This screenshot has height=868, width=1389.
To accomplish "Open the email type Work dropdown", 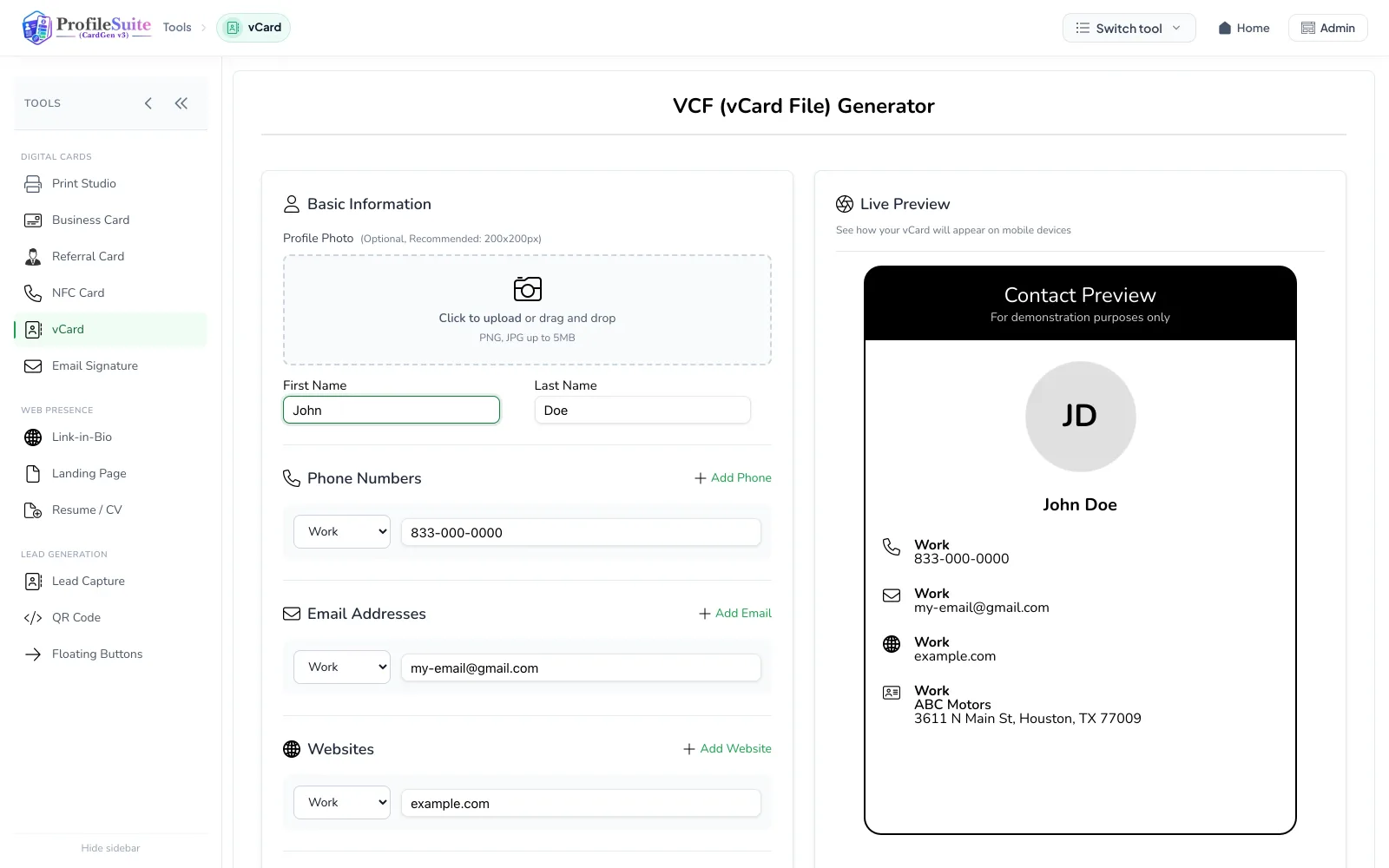I will click(x=342, y=667).
